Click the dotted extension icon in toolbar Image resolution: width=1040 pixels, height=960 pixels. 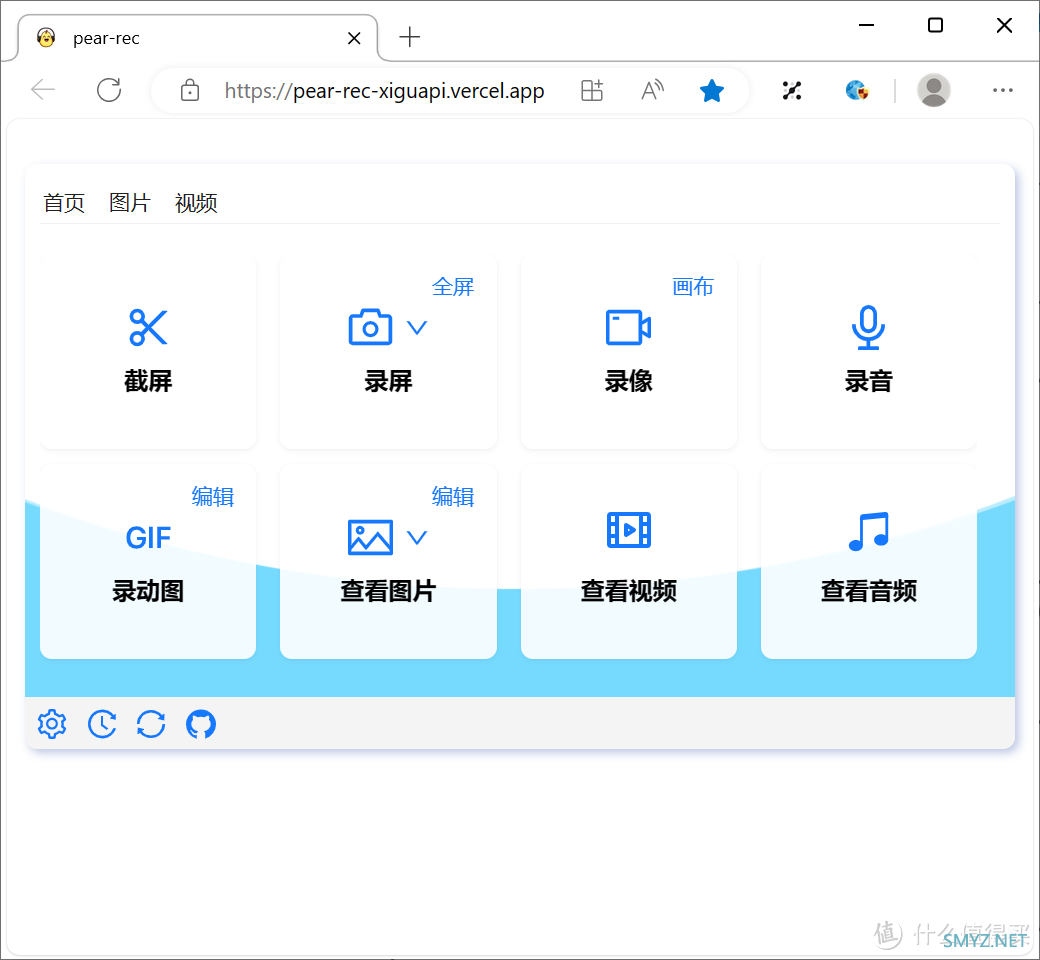pos(792,90)
